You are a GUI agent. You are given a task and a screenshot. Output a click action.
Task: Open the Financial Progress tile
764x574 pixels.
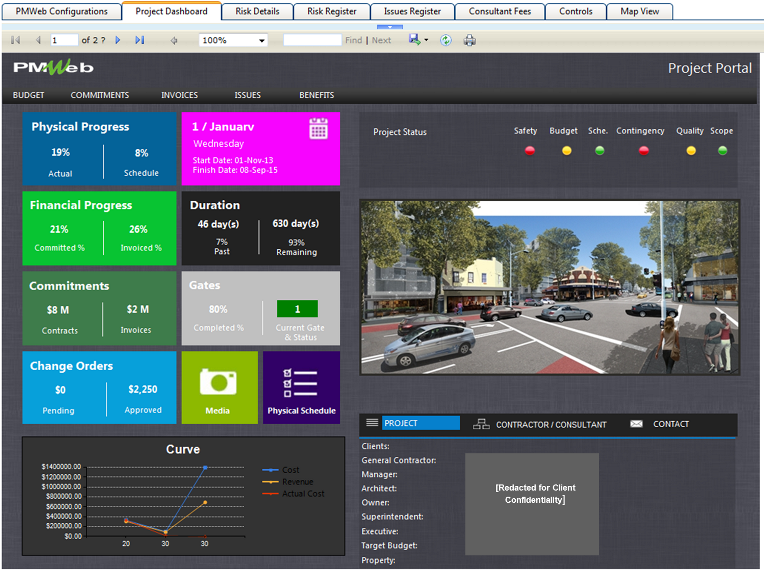coord(99,228)
